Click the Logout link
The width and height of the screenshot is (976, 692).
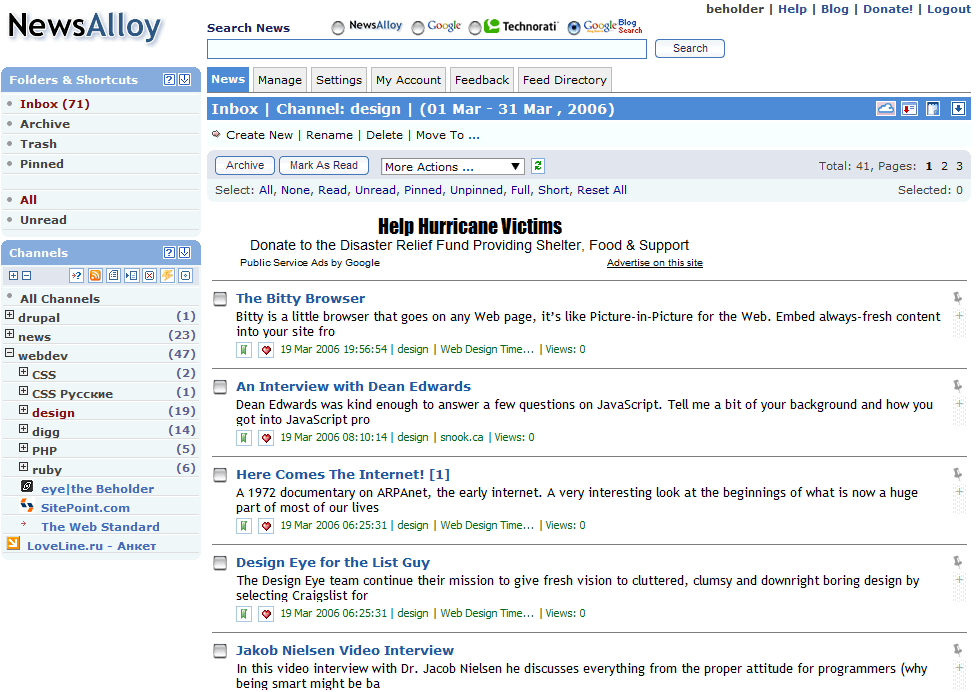click(949, 9)
